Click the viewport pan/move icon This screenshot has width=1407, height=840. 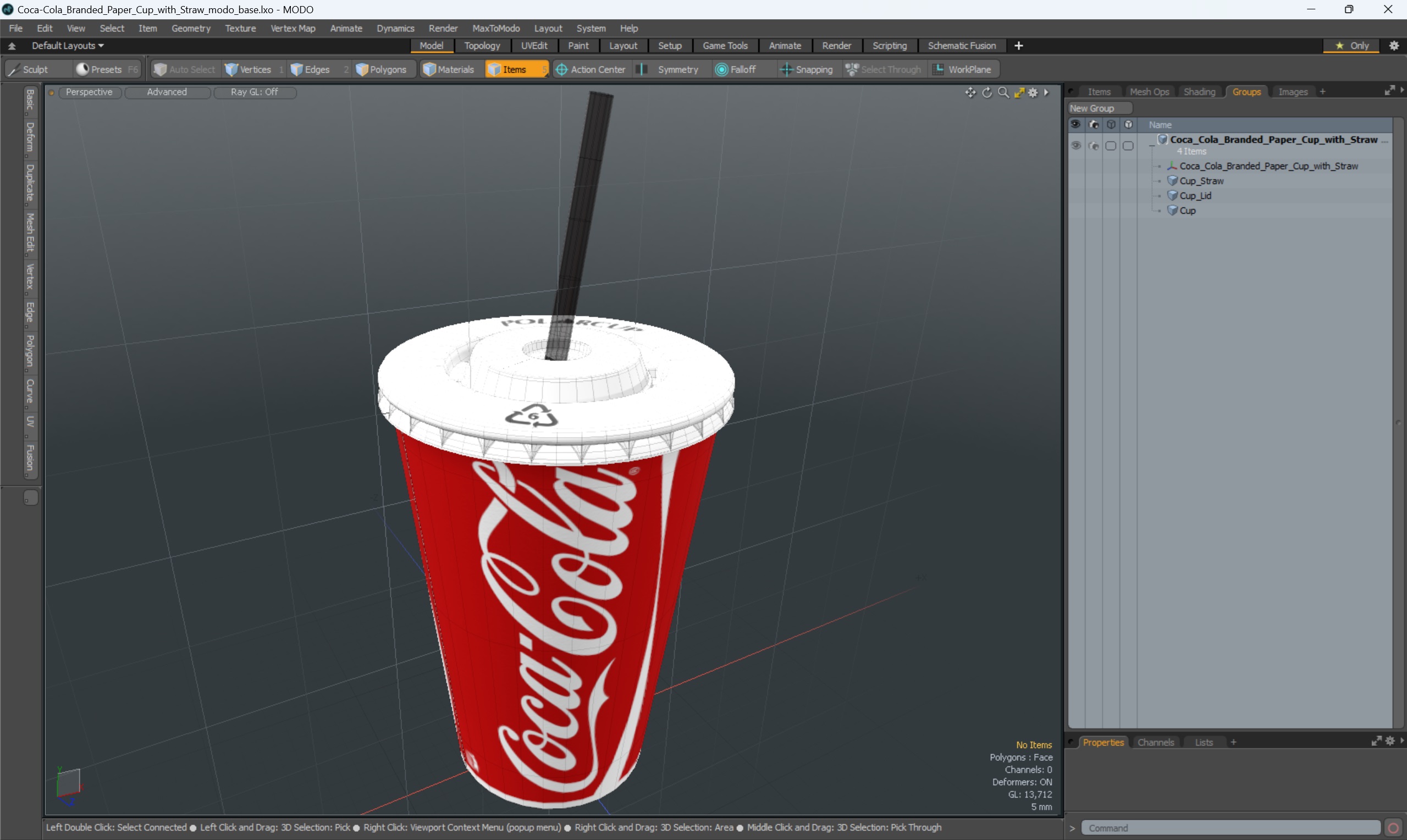point(970,92)
